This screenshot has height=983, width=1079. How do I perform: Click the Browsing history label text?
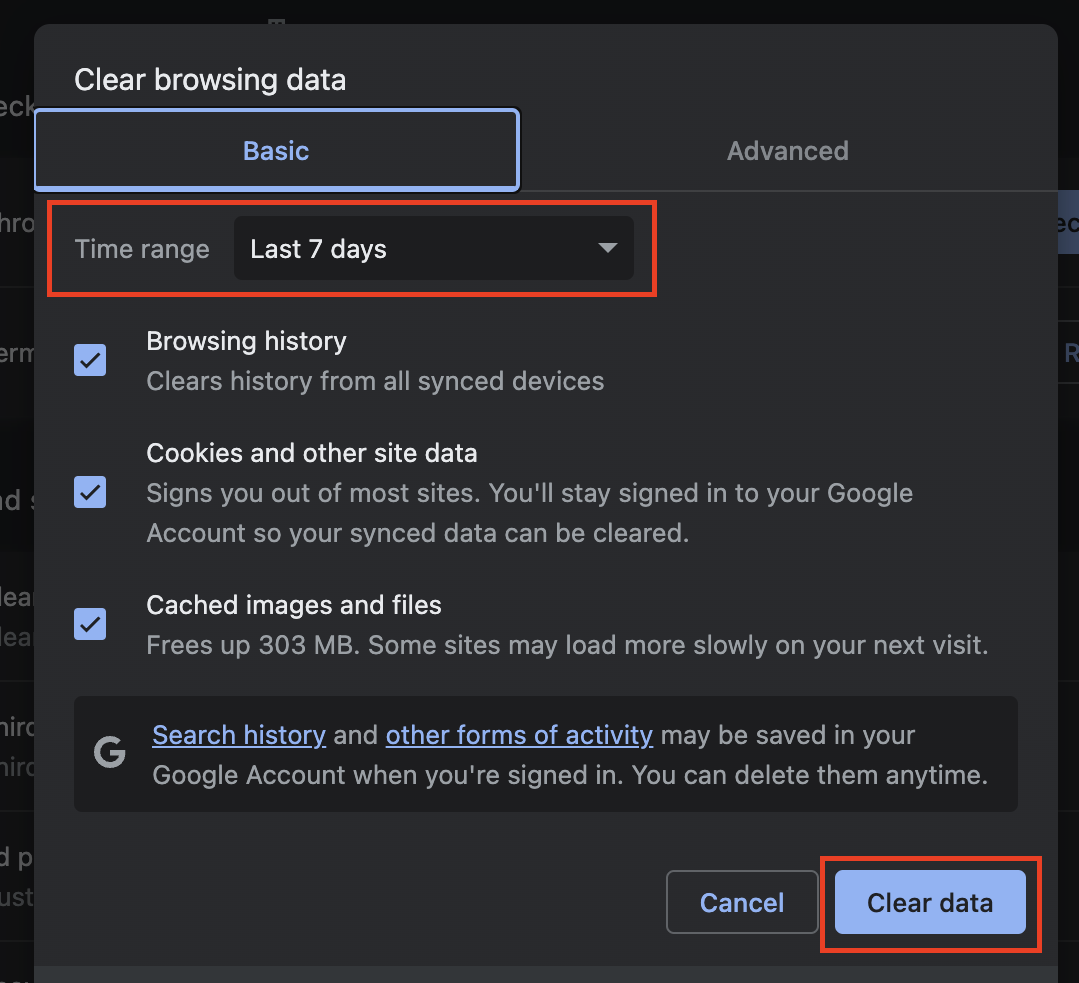pos(246,341)
